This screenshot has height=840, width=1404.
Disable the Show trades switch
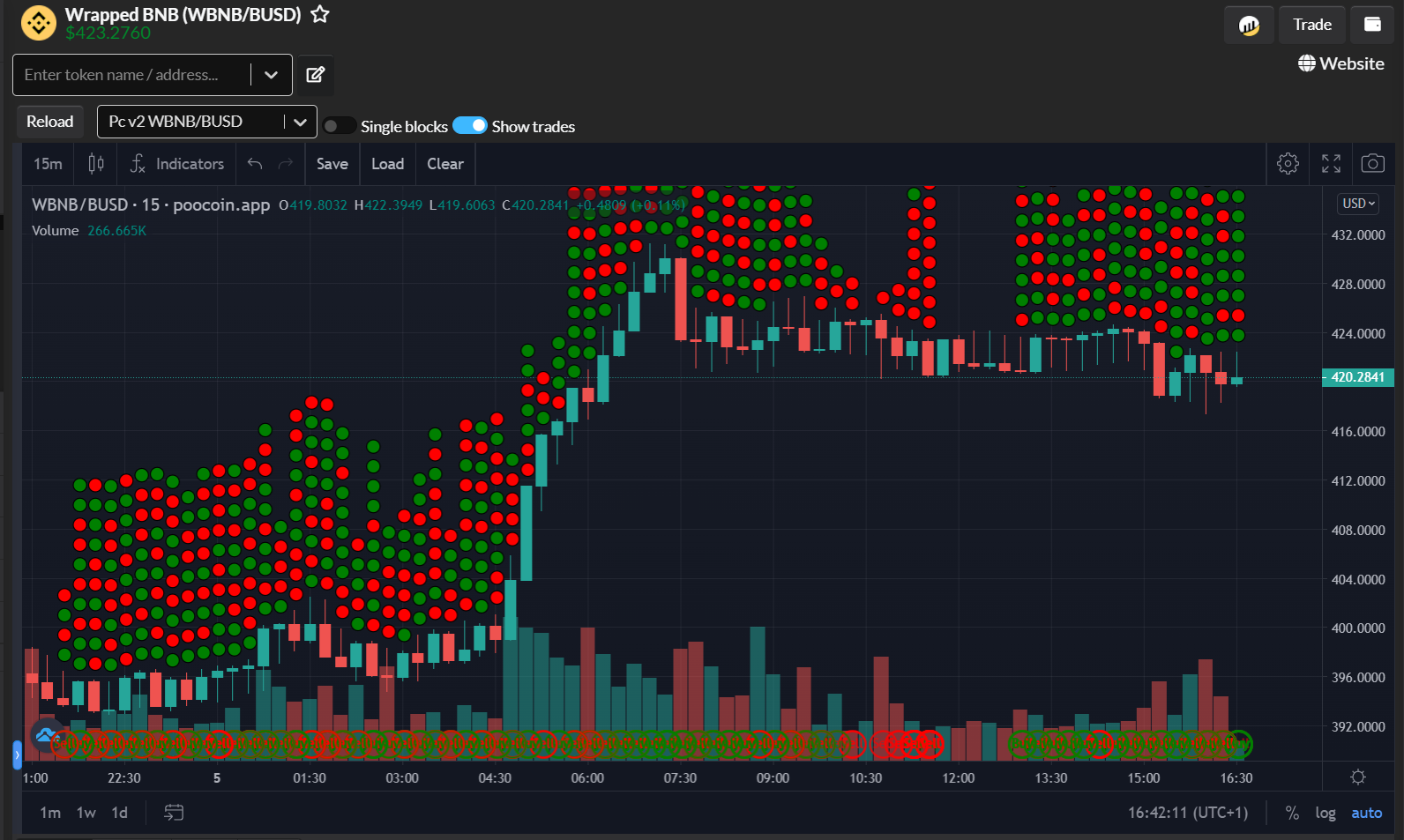[x=470, y=126]
